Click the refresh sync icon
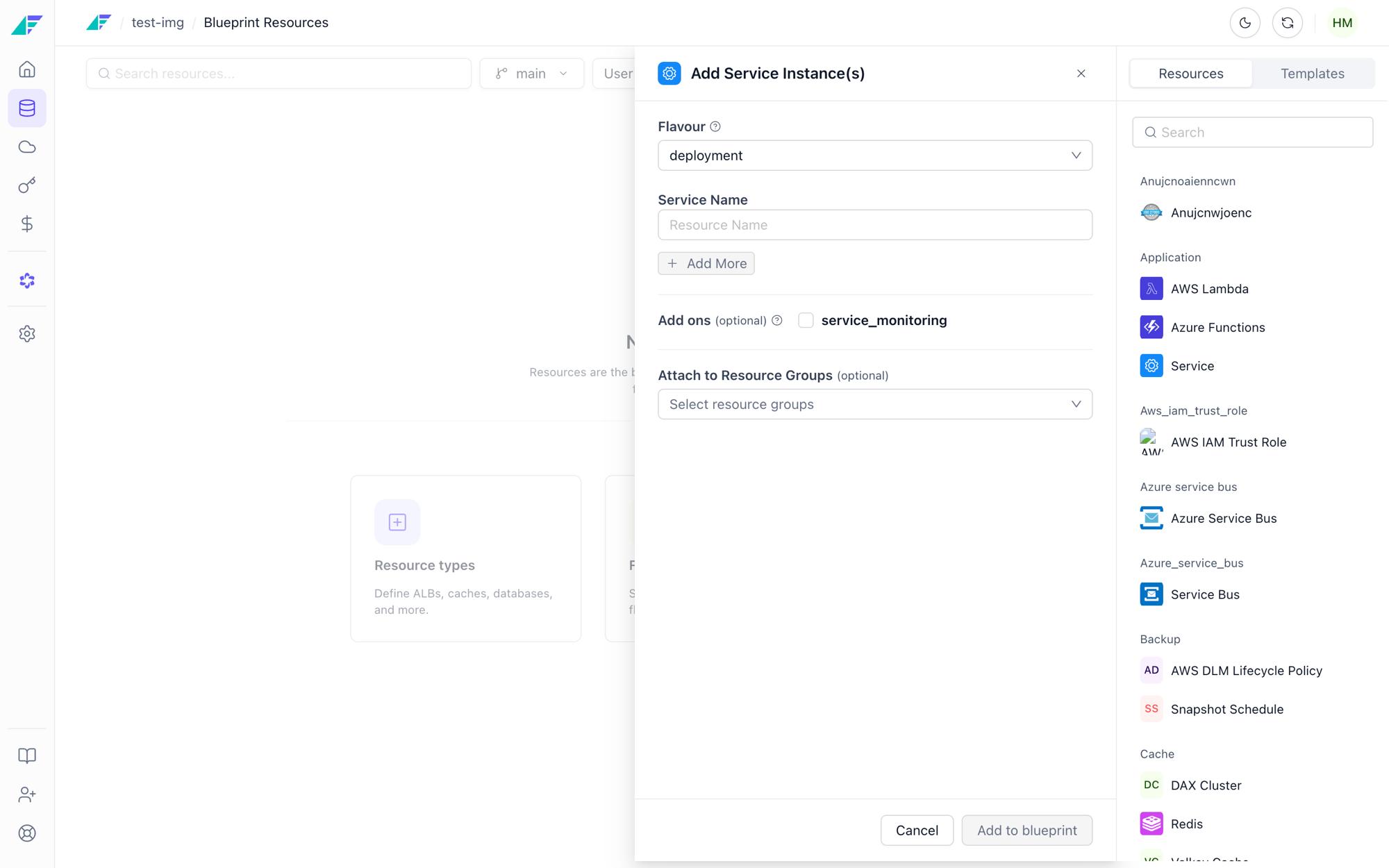1389x868 pixels. [x=1287, y=23]
